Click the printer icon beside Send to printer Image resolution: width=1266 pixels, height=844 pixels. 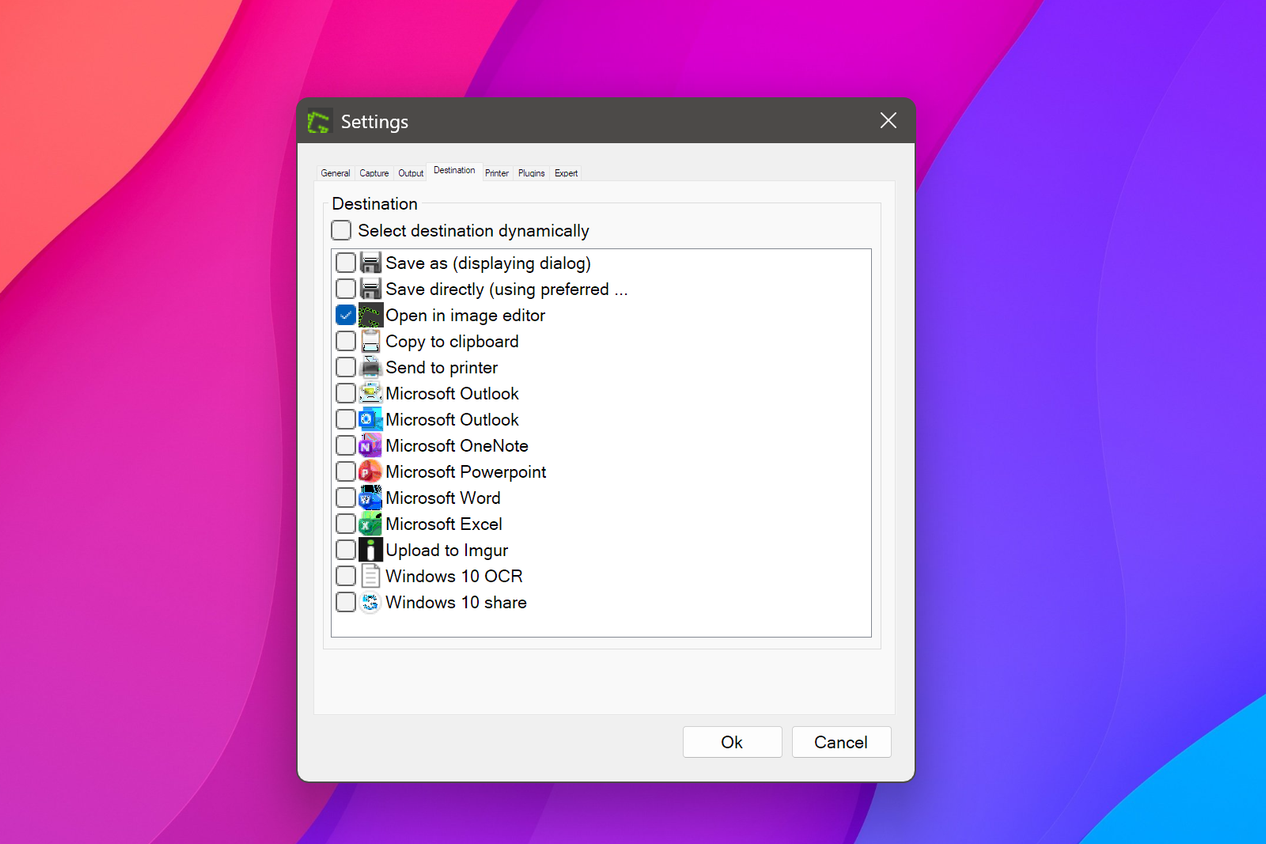coord(371,367)
